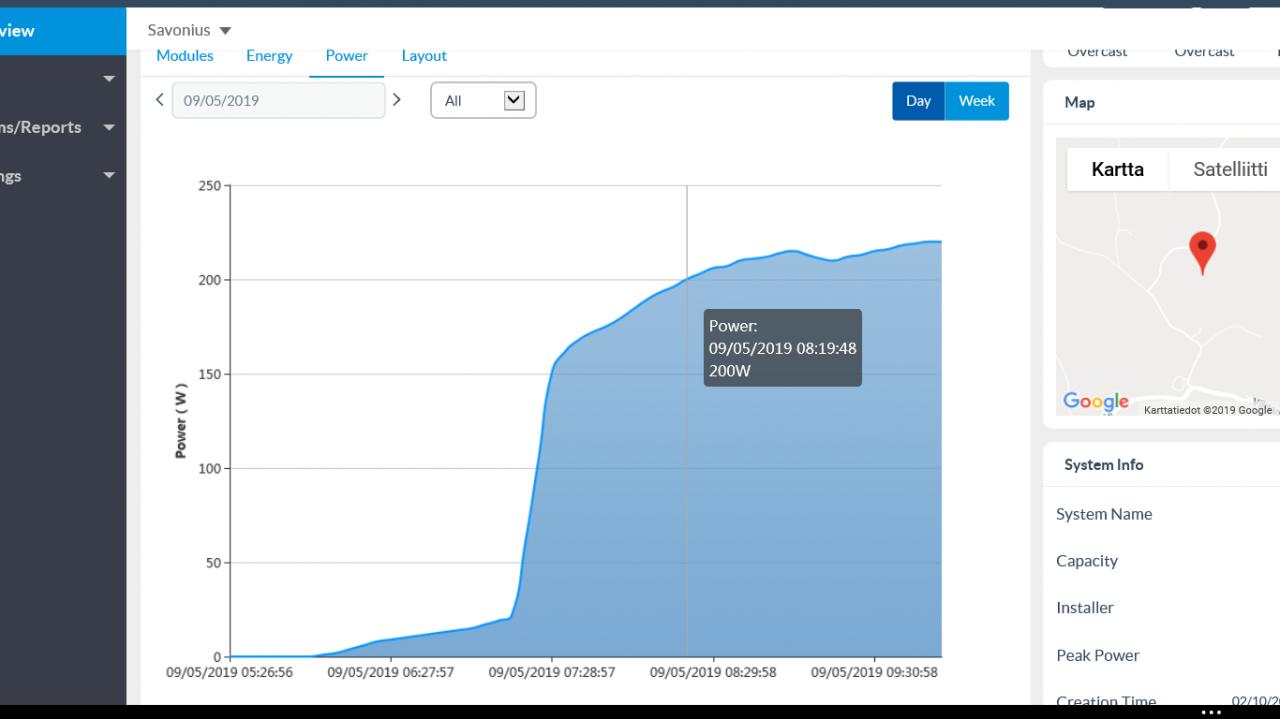Viewport: 1280px width, 719px height.
Task: Click the Google logo on the map
Action: [1096, 402]
